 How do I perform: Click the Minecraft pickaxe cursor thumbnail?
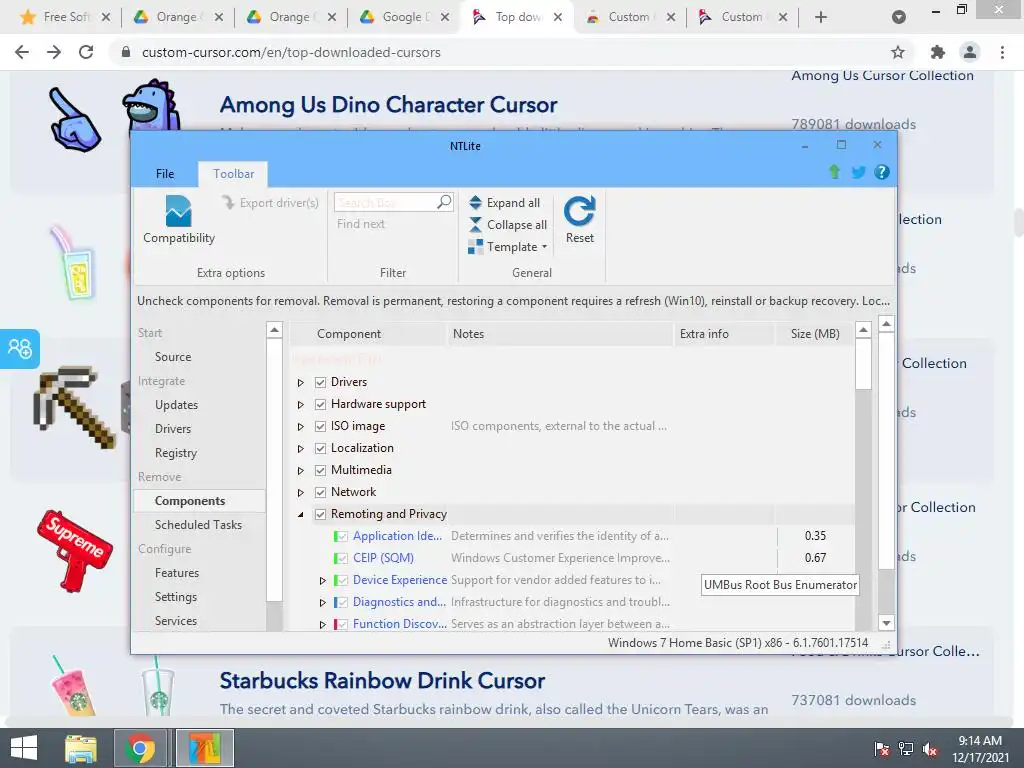pyautogui.click(x=73, y=406)
